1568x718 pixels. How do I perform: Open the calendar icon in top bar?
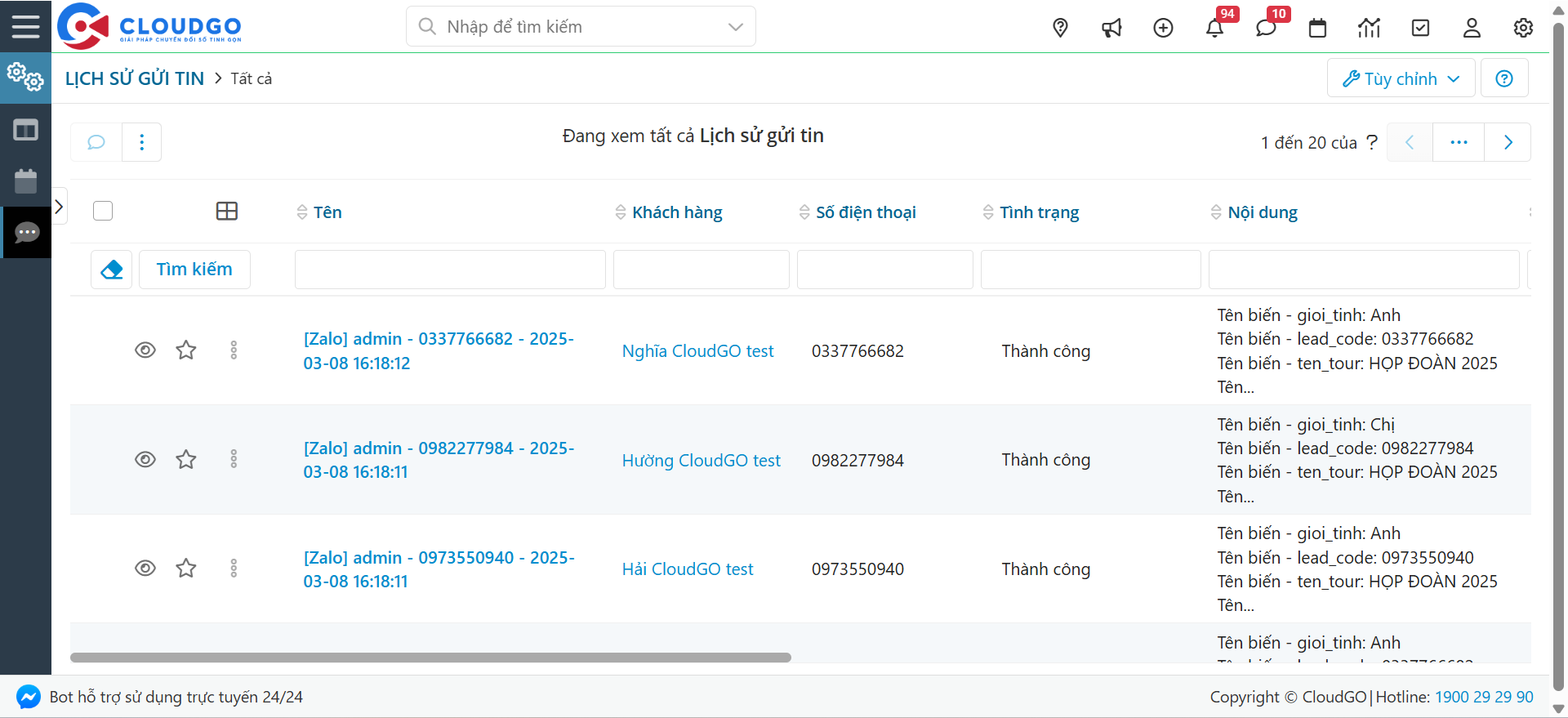(1317, 28)
